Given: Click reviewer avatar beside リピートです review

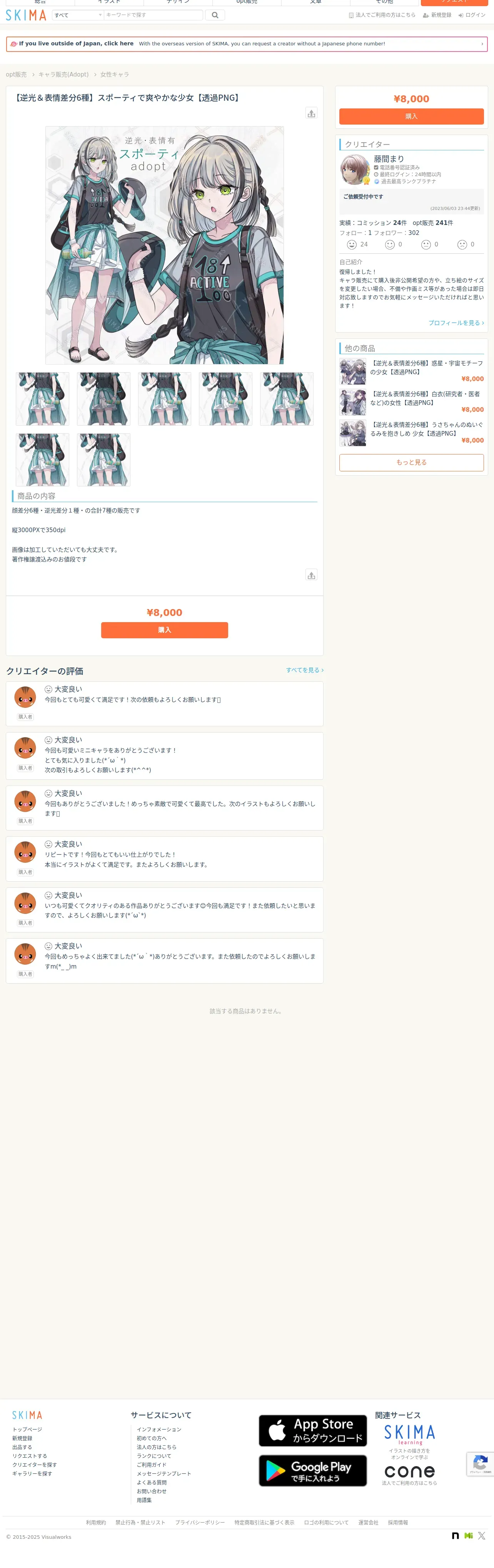Looking at the screenshot, I should pyautogui.click(x=25, y=852).
